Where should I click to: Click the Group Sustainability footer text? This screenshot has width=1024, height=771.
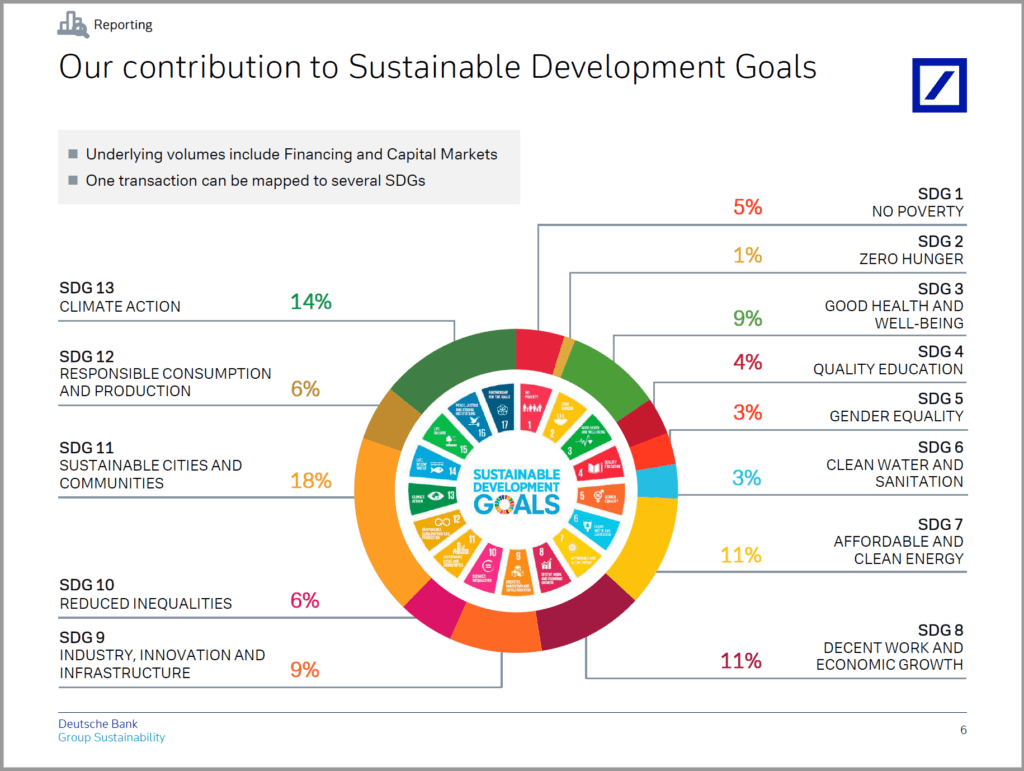click(111, 738)
